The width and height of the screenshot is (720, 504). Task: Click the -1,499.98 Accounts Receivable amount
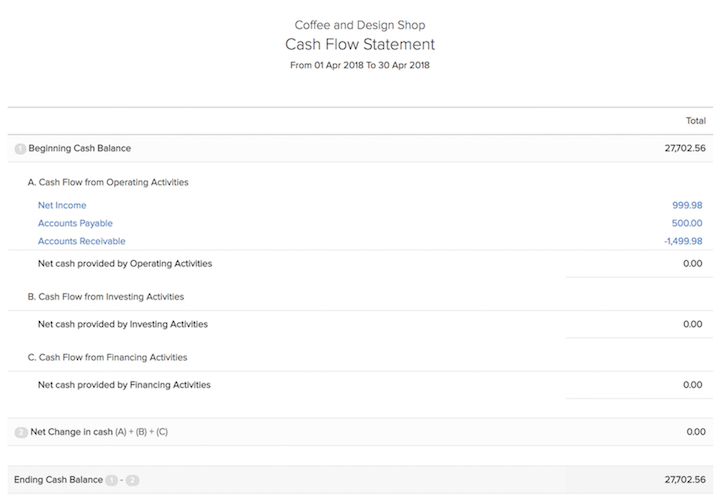coord(681,241)
